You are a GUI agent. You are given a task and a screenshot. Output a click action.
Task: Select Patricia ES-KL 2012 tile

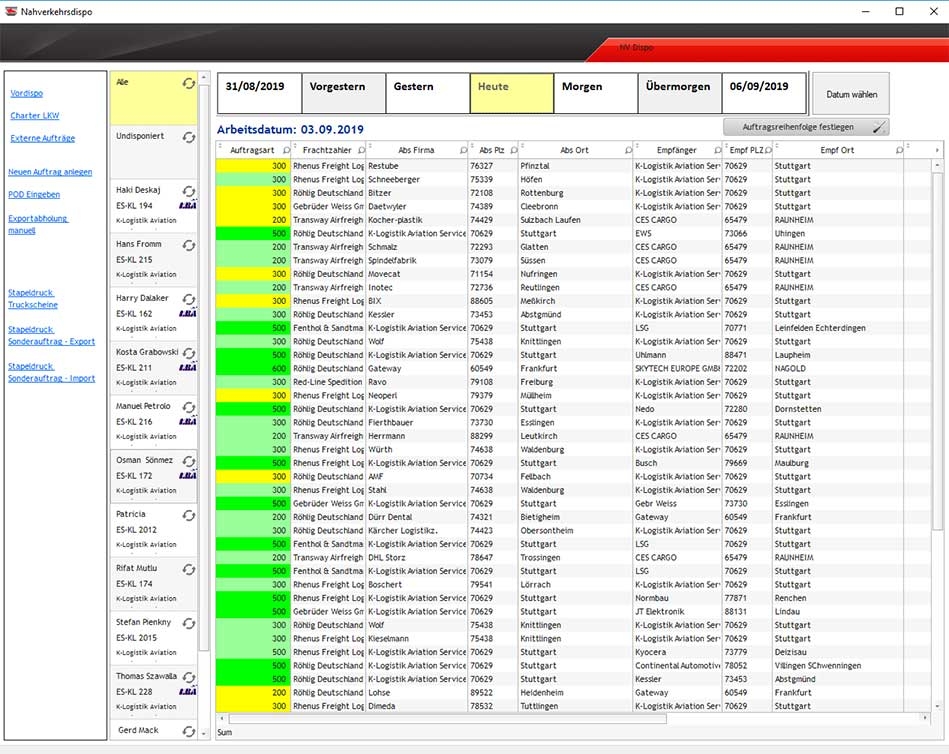coord(154,530)
